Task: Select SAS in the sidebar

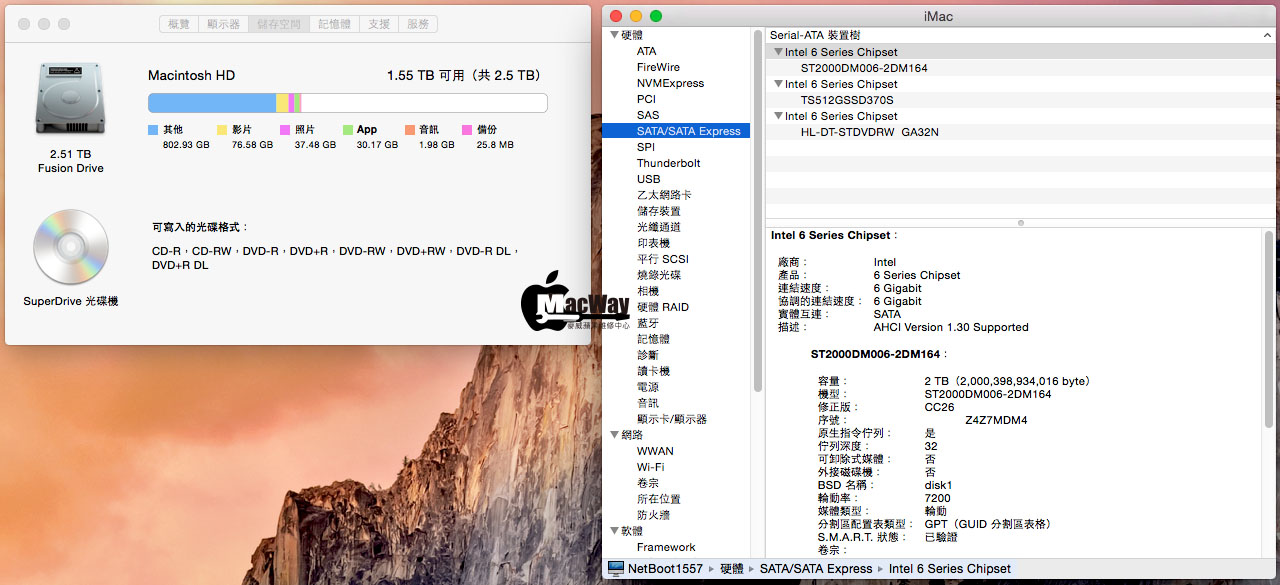Action: tap(648, 115)
